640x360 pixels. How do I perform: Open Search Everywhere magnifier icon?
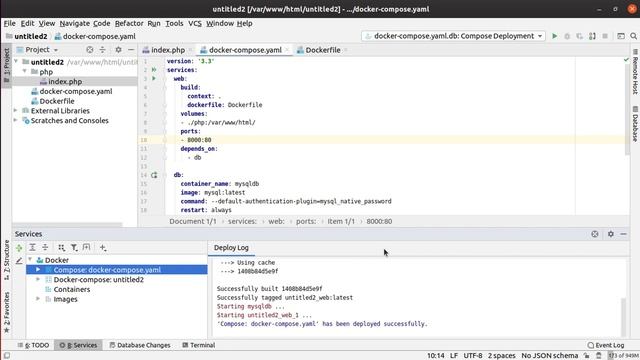tap(633, 36)
